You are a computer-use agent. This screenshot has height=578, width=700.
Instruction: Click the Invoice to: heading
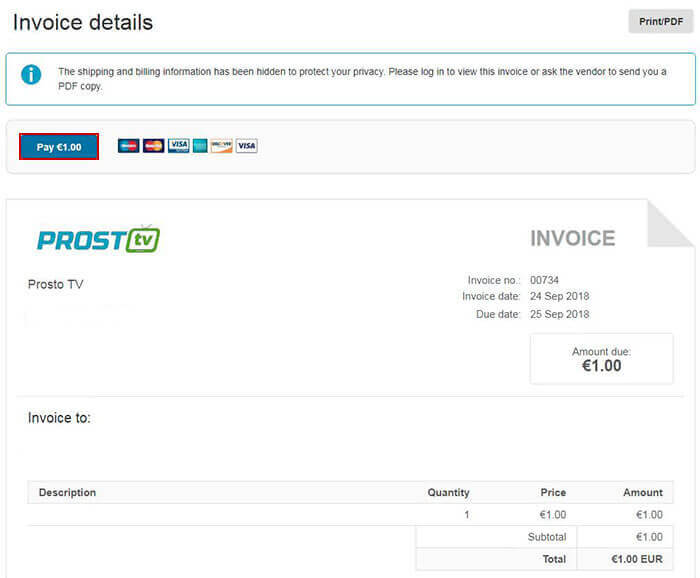(59, 418)
